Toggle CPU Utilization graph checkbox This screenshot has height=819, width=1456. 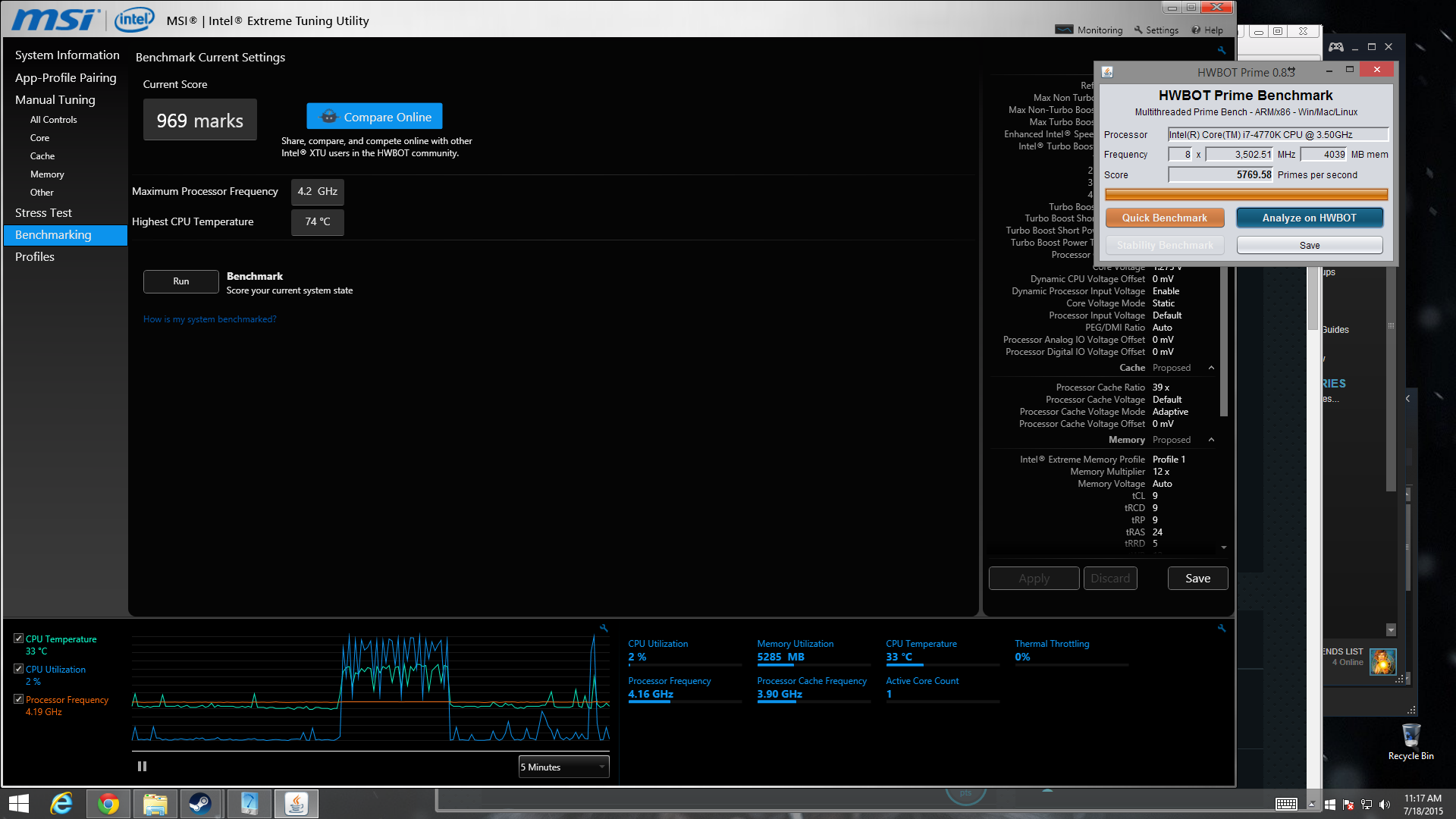tap(18, 669)
